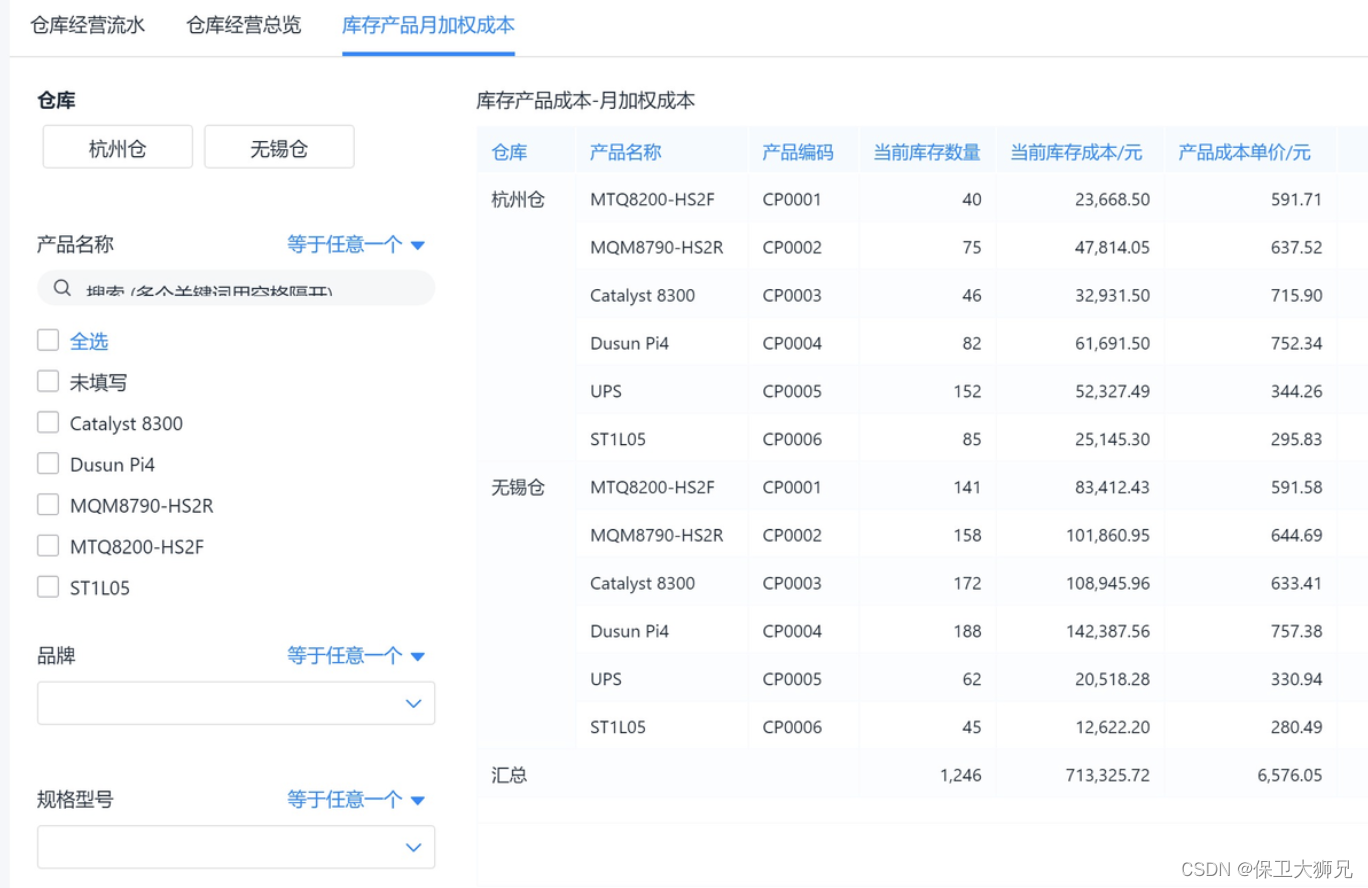Open the 产品名称 等于任意一个 condition dropdown

pyautogui.click(x=357, y=244)
